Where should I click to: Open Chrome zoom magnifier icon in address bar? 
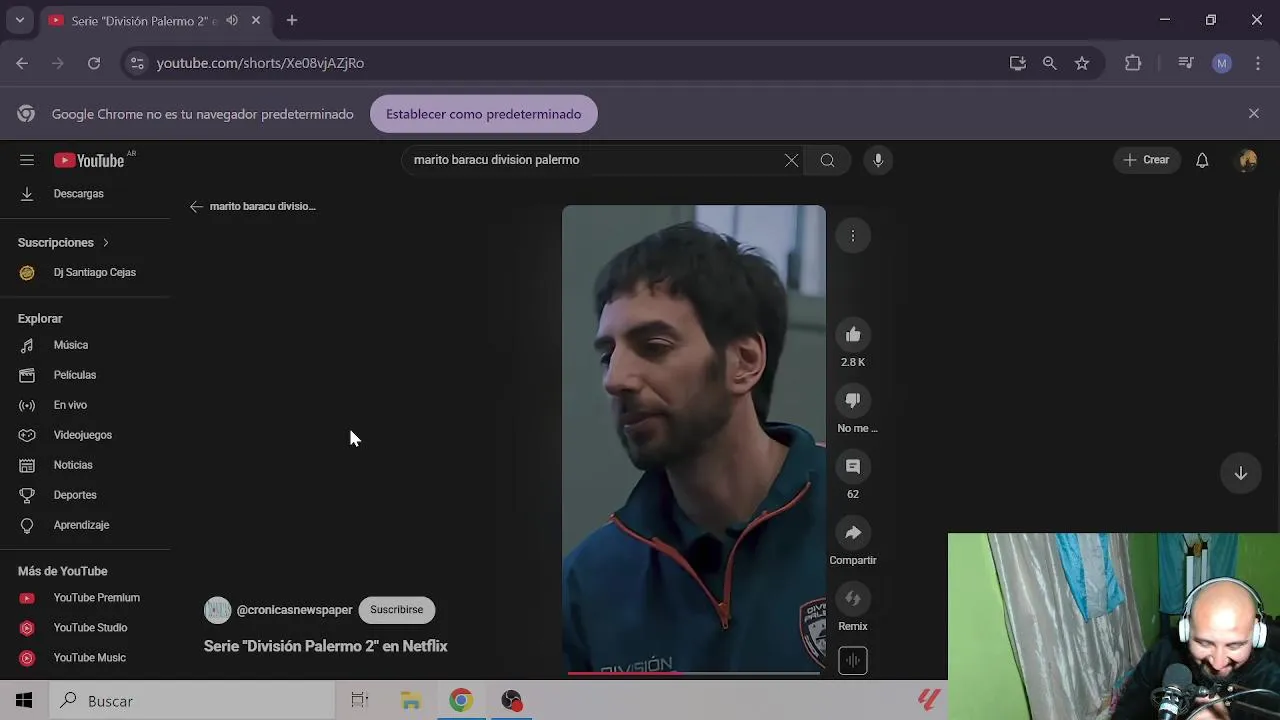tap(1049, 63)
